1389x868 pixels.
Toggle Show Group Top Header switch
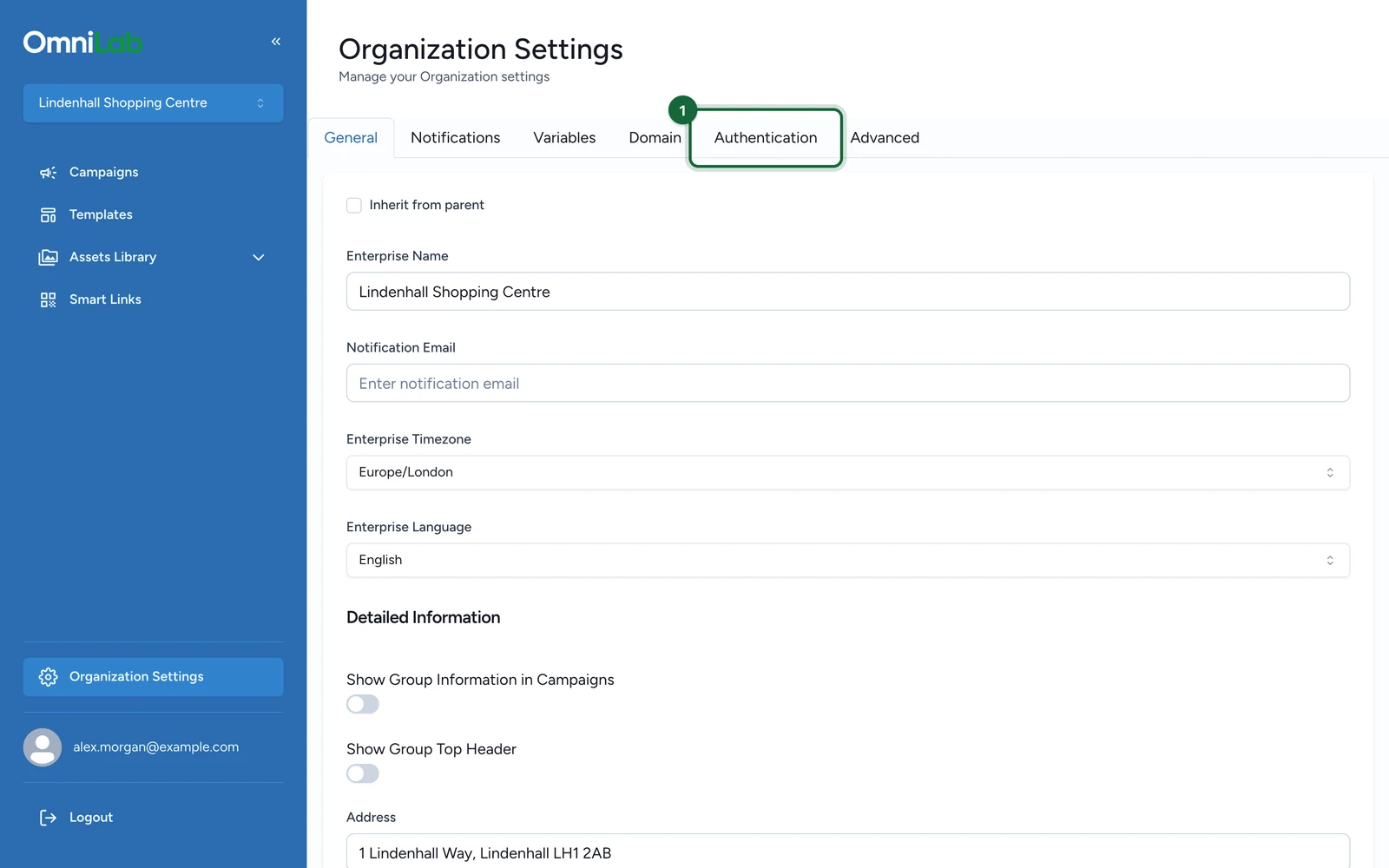point(363,773)
